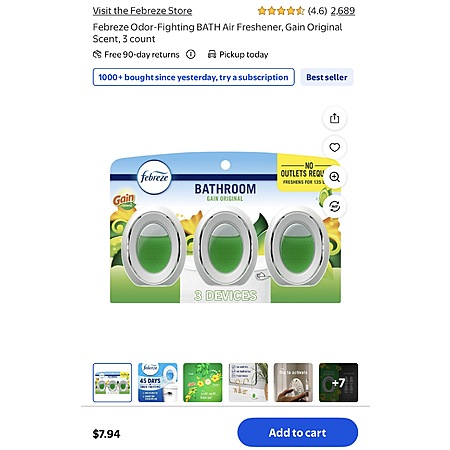
Task: Open info icon next to free returns
Action: (191, 54)
